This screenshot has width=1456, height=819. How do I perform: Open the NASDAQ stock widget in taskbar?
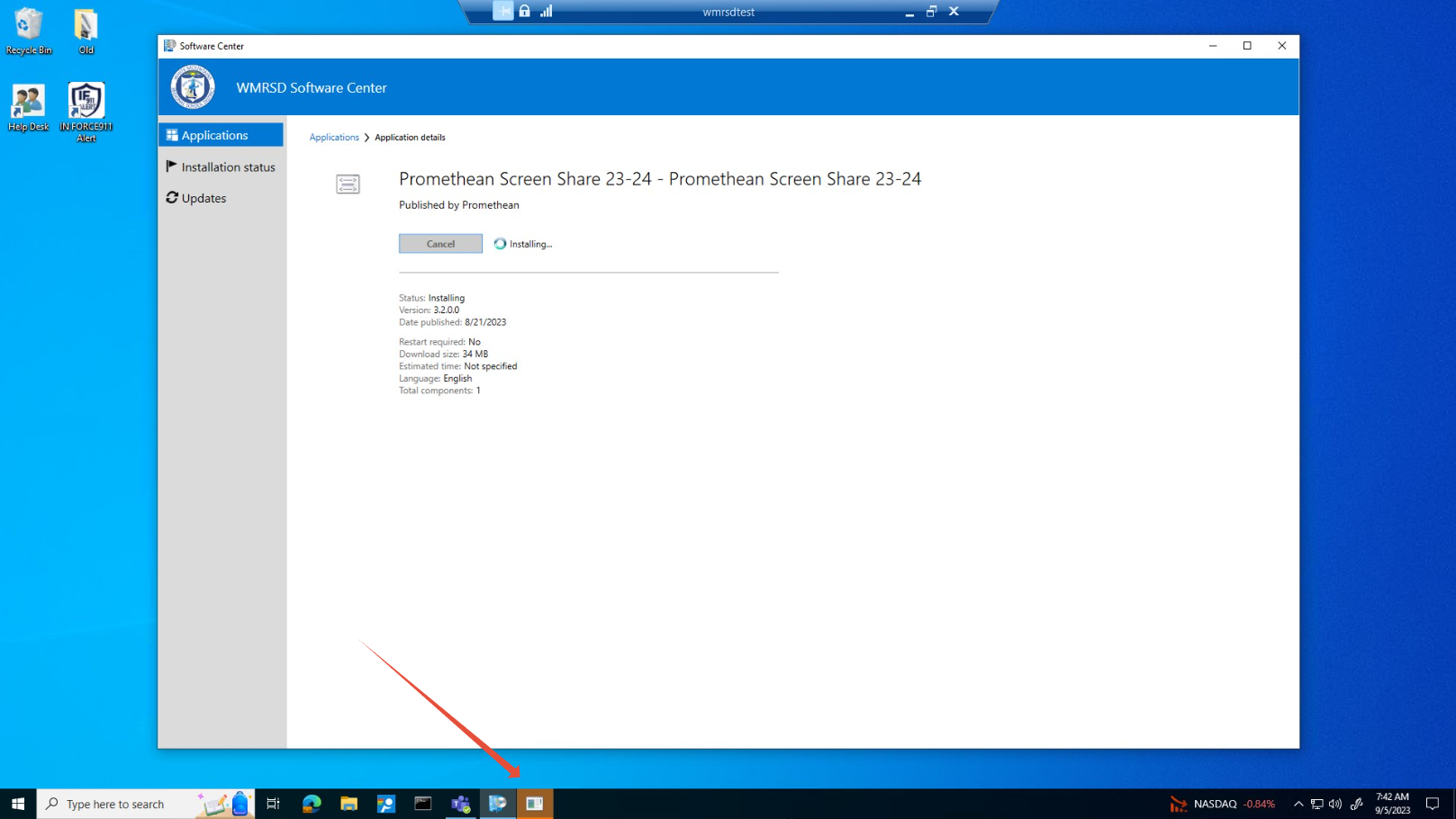click(1222, 804)
